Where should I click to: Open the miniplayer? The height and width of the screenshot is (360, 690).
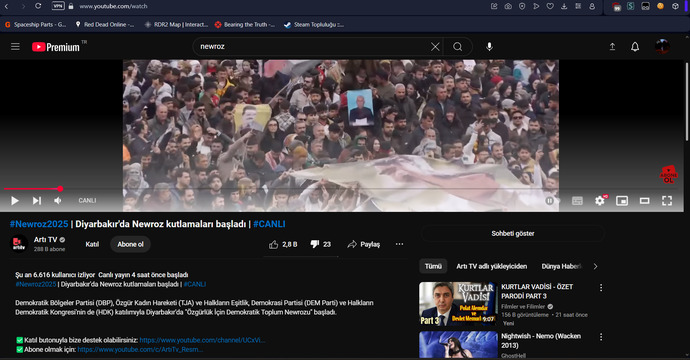(x=622, y=201)
